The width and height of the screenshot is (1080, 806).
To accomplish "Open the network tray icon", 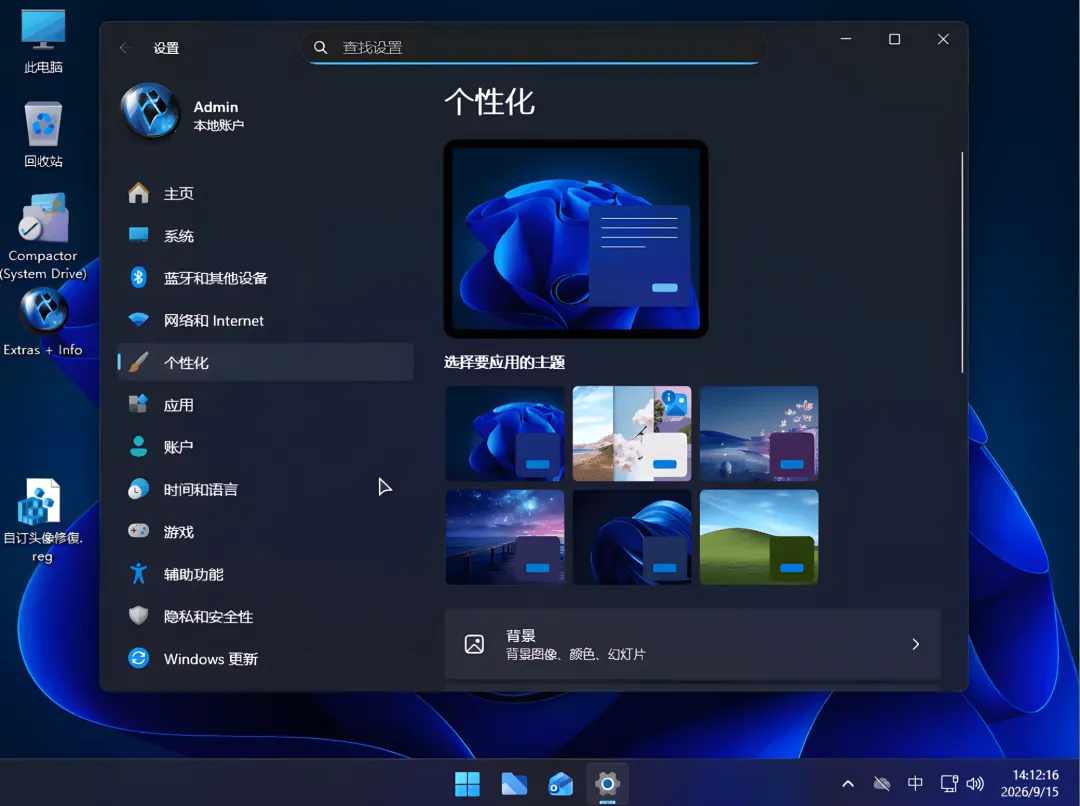I will point(949,784).
